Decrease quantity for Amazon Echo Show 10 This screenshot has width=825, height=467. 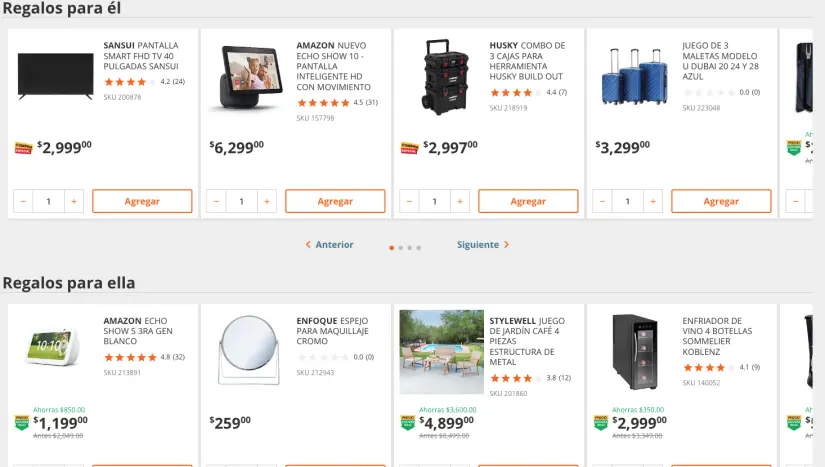(216, 201)
